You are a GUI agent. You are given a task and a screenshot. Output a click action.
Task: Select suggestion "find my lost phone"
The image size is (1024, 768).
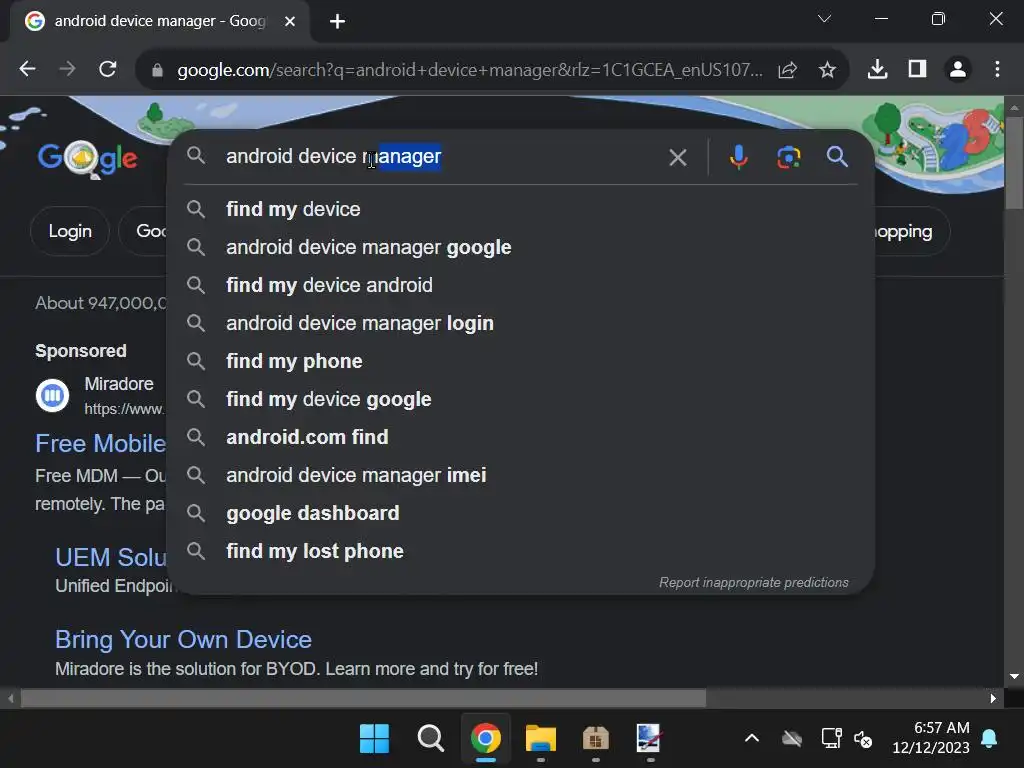click(x=520, y=551)
